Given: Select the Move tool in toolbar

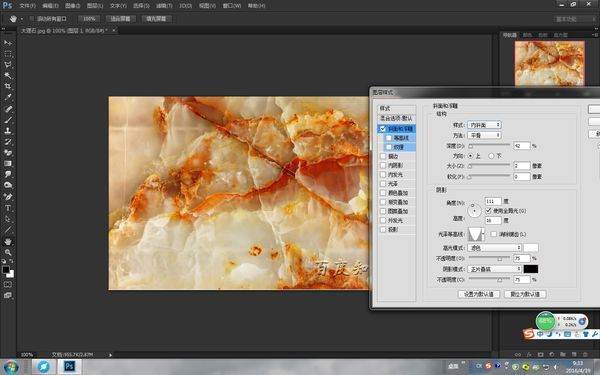Looking at the screenshot, I should (x=8, y=43).
